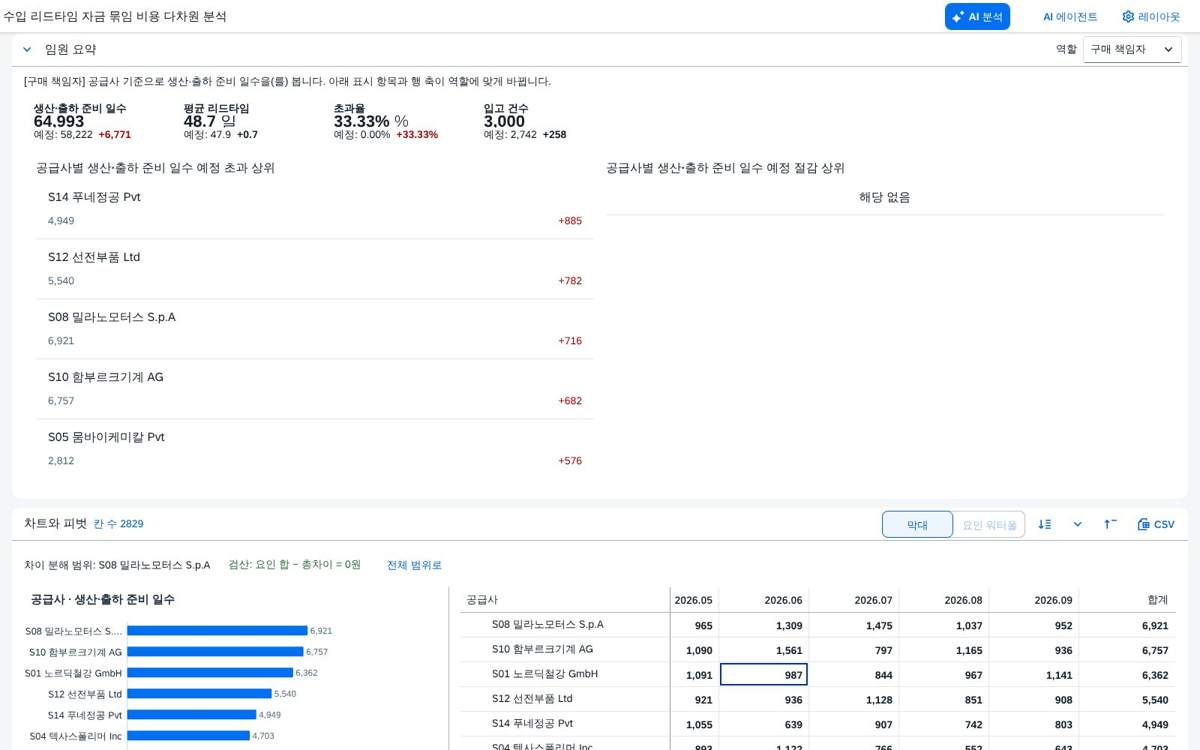This screenshot has width=1200, height=750.
Task: Click the S14 푸네정공 Pvt total cell 4,949
Action: tap(1127, 724)
